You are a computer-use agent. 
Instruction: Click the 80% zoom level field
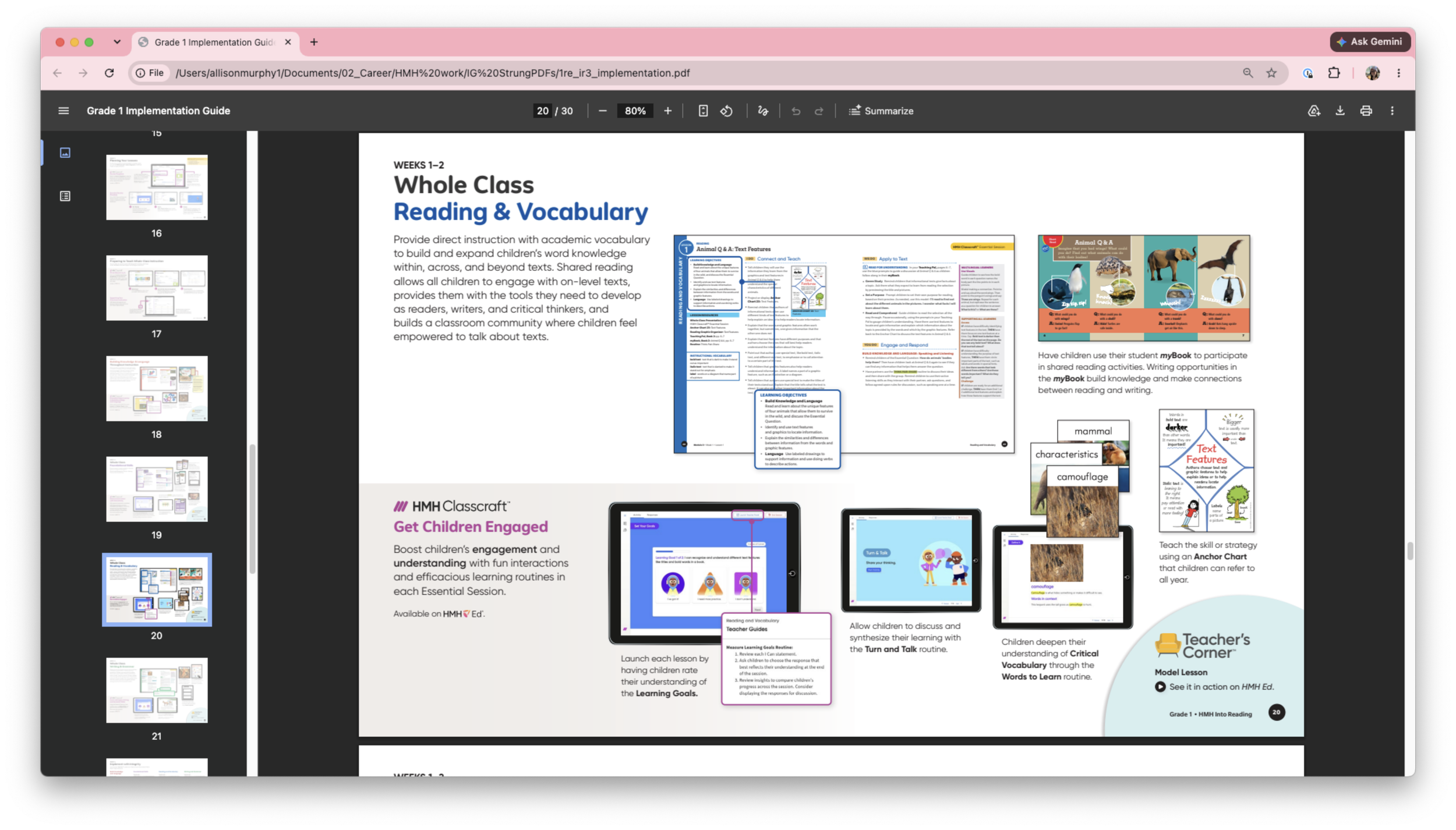(x=635, y=111)
